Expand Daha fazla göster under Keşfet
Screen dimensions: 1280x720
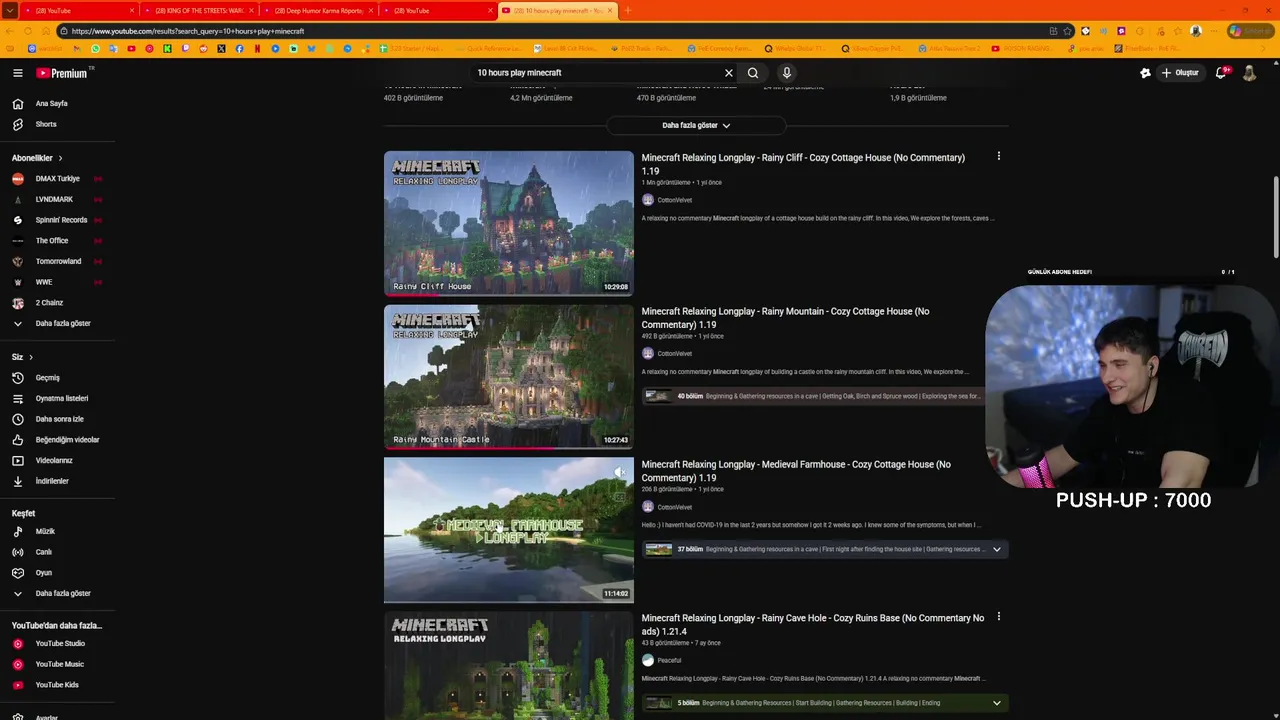point(62,593)
